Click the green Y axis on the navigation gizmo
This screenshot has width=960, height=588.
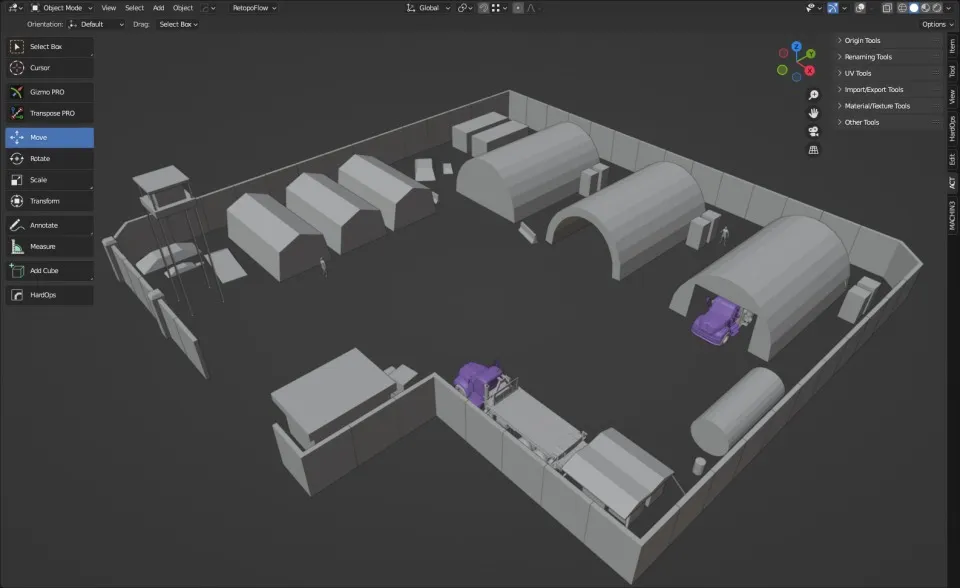click(811, 53)
